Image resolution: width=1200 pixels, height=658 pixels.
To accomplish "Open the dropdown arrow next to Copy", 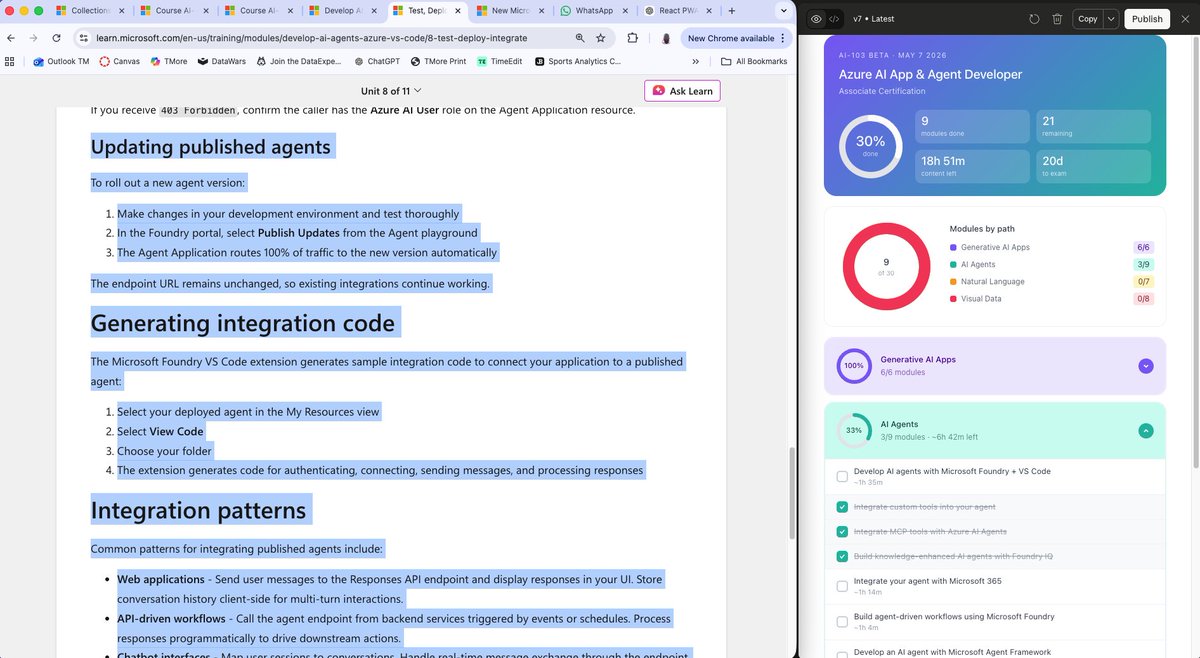I will [x=1113, y=18].
